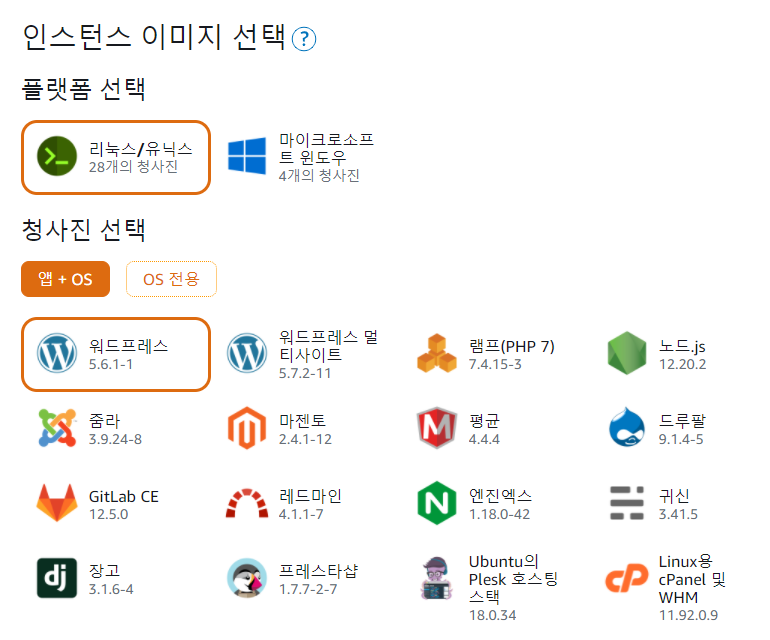Click the 워드프레스 멀티사이트 blueprint name
Image resolution: width=770 pixels, height=640 pixels.
[x=328, y=345]
